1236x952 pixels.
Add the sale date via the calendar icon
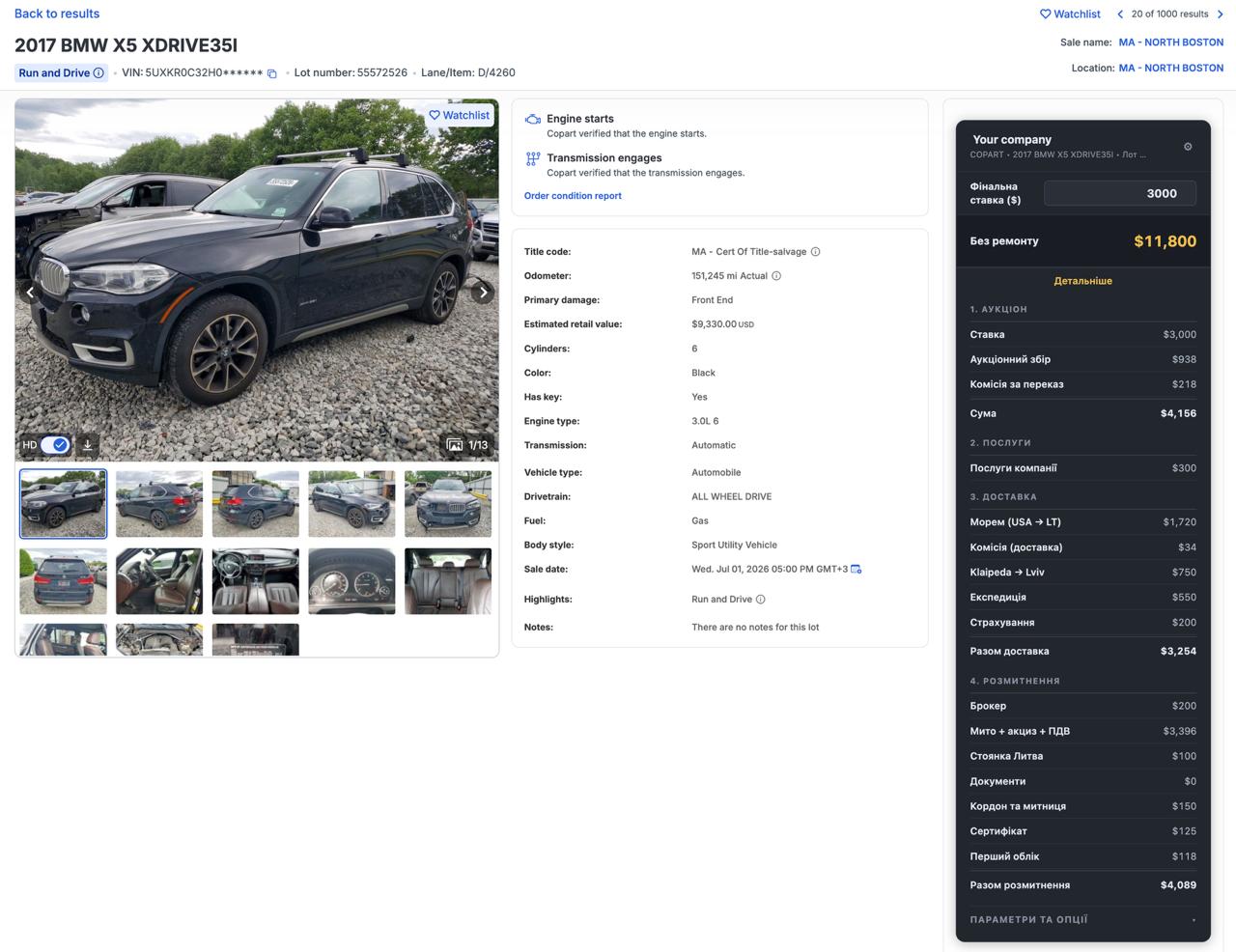click(x=857, y=569)
